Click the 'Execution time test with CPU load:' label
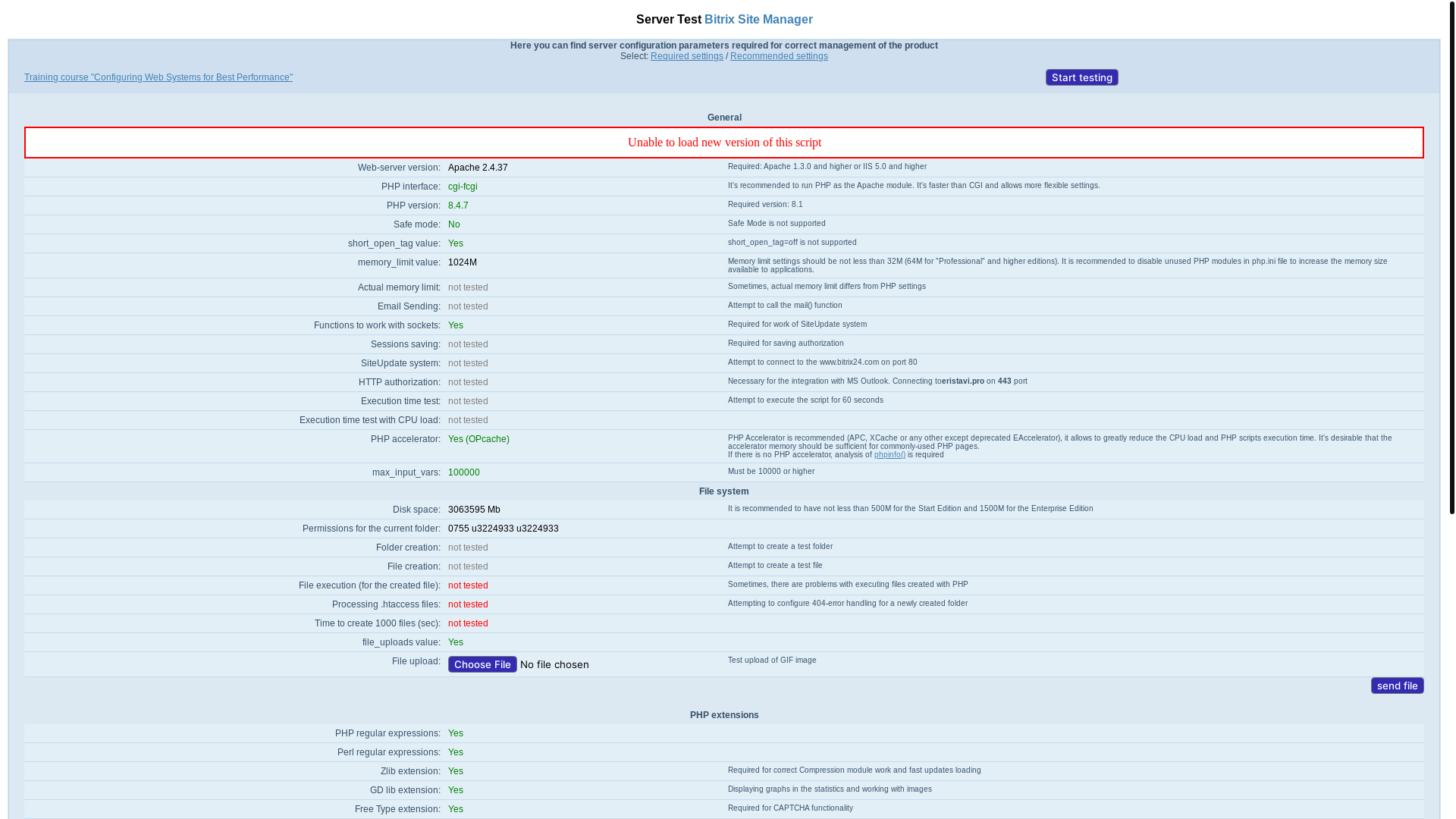 (370, 420)
